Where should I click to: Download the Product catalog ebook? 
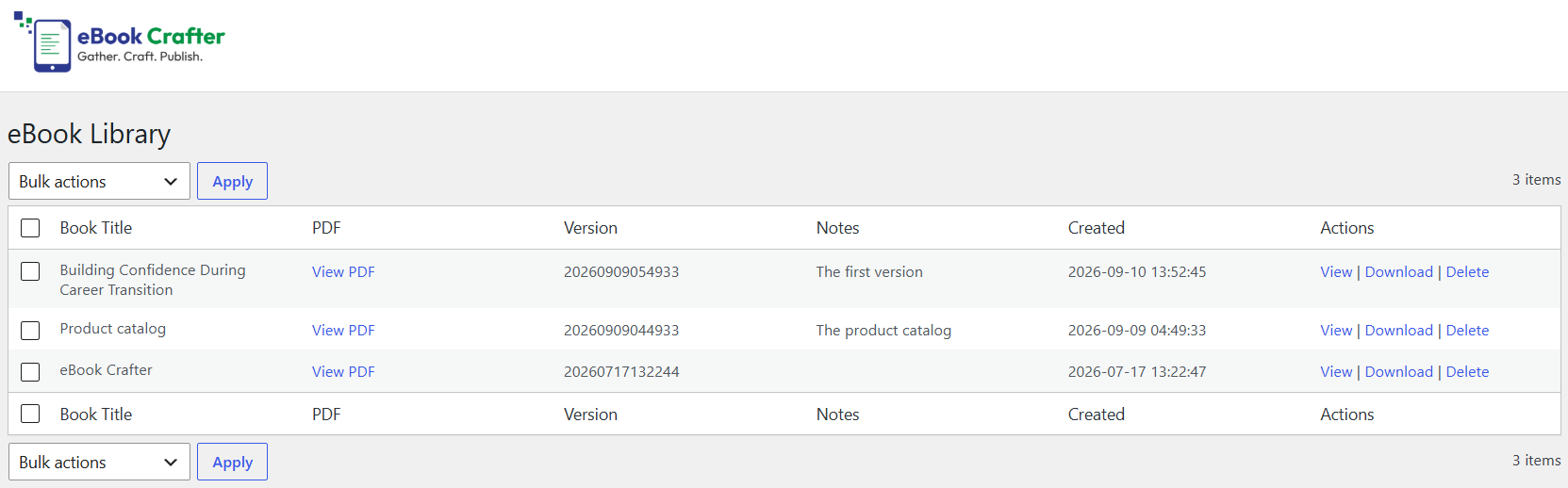(x=1398, y=330)
